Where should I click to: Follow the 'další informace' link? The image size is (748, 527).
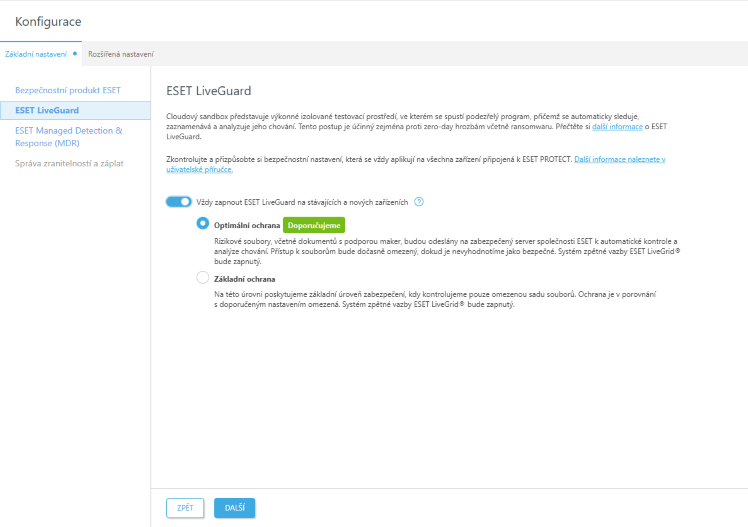[x=617, y=126]
